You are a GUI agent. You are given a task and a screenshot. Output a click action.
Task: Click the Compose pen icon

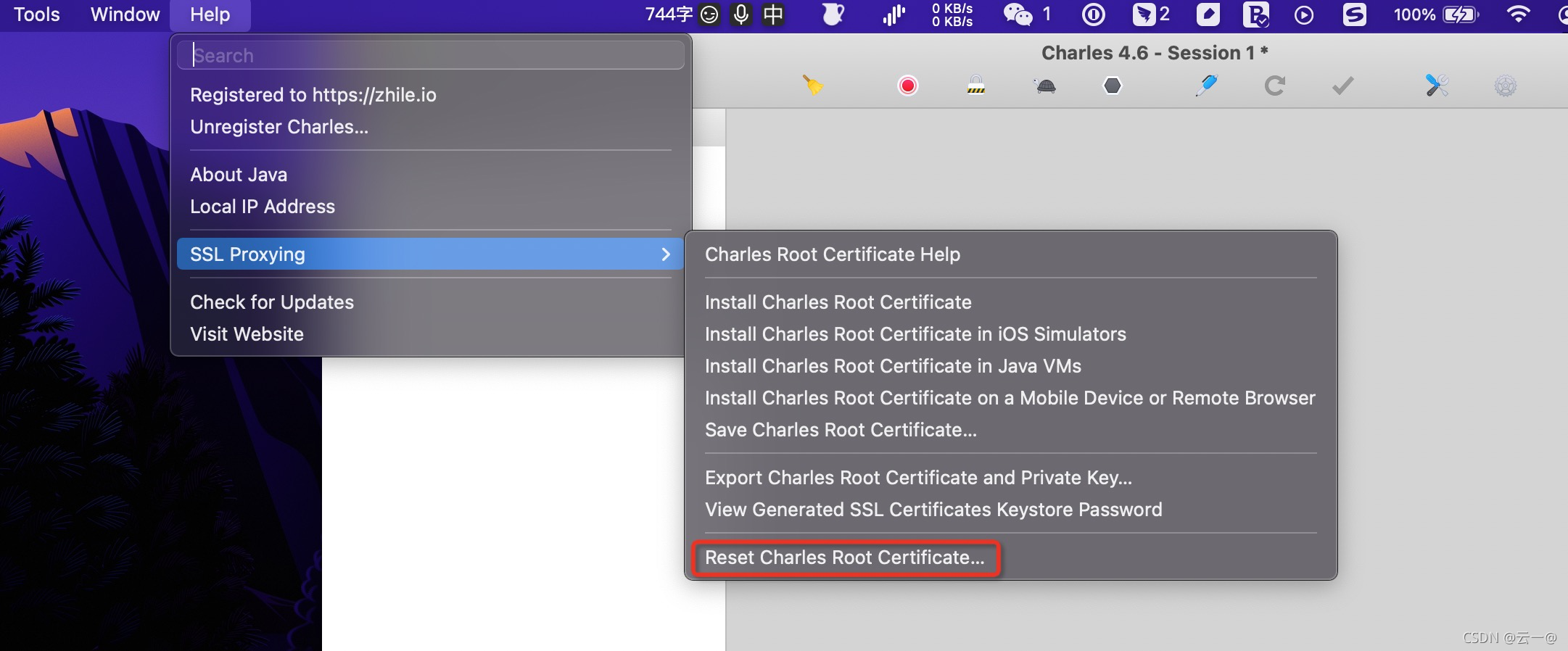pos(1206,86)
